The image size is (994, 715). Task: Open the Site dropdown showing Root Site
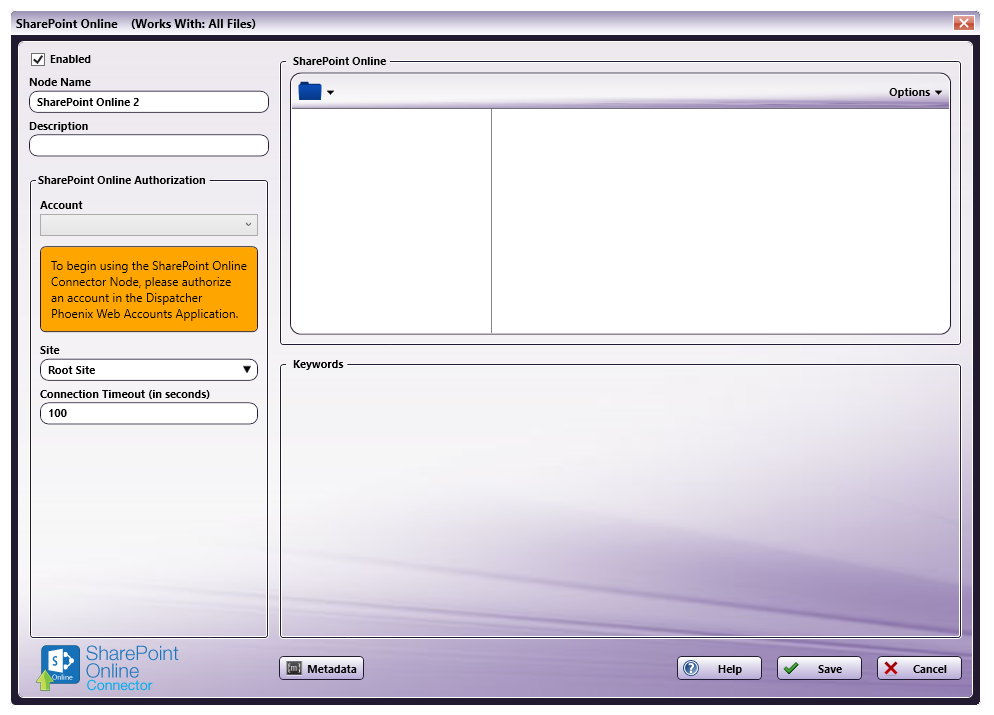tap(149, 370)
